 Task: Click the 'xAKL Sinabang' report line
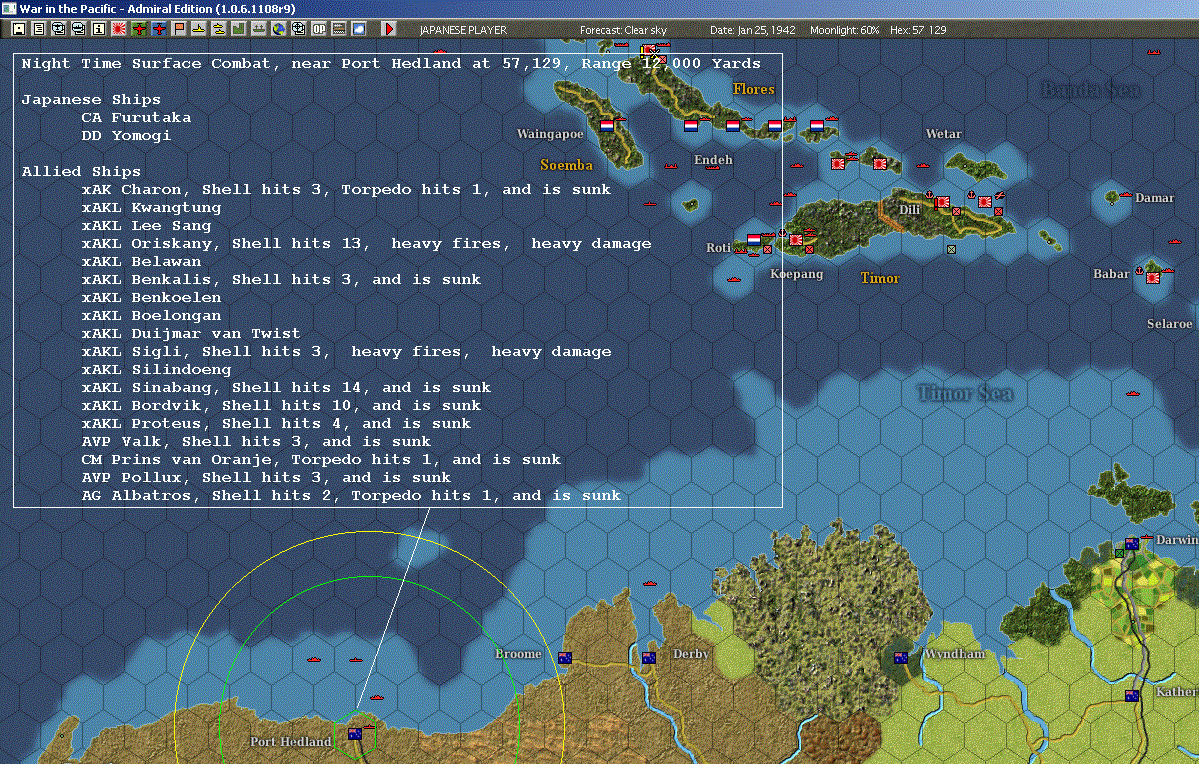(x=286, y=387)
